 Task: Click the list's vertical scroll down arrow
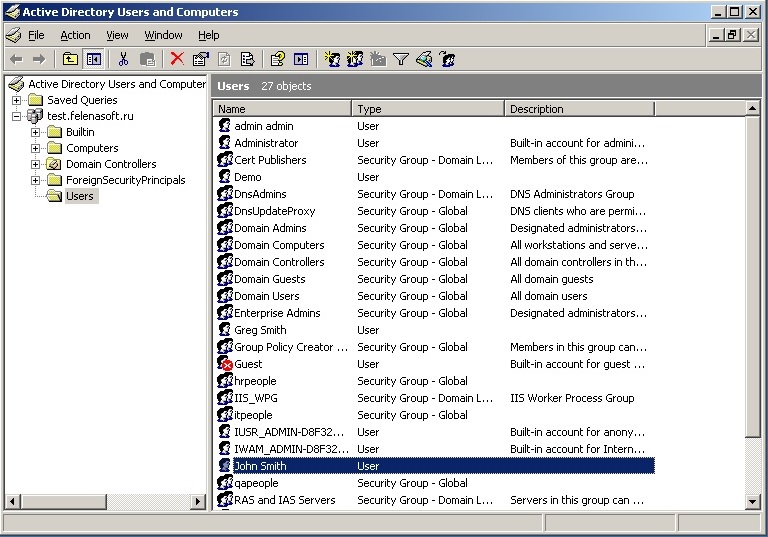[753, 501]
